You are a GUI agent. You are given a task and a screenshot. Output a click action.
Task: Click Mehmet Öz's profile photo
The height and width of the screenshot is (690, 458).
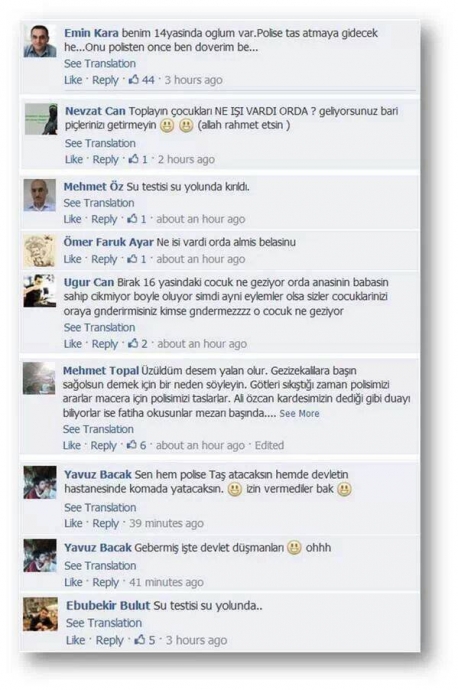pyautogui.click(x=40, y=195)
